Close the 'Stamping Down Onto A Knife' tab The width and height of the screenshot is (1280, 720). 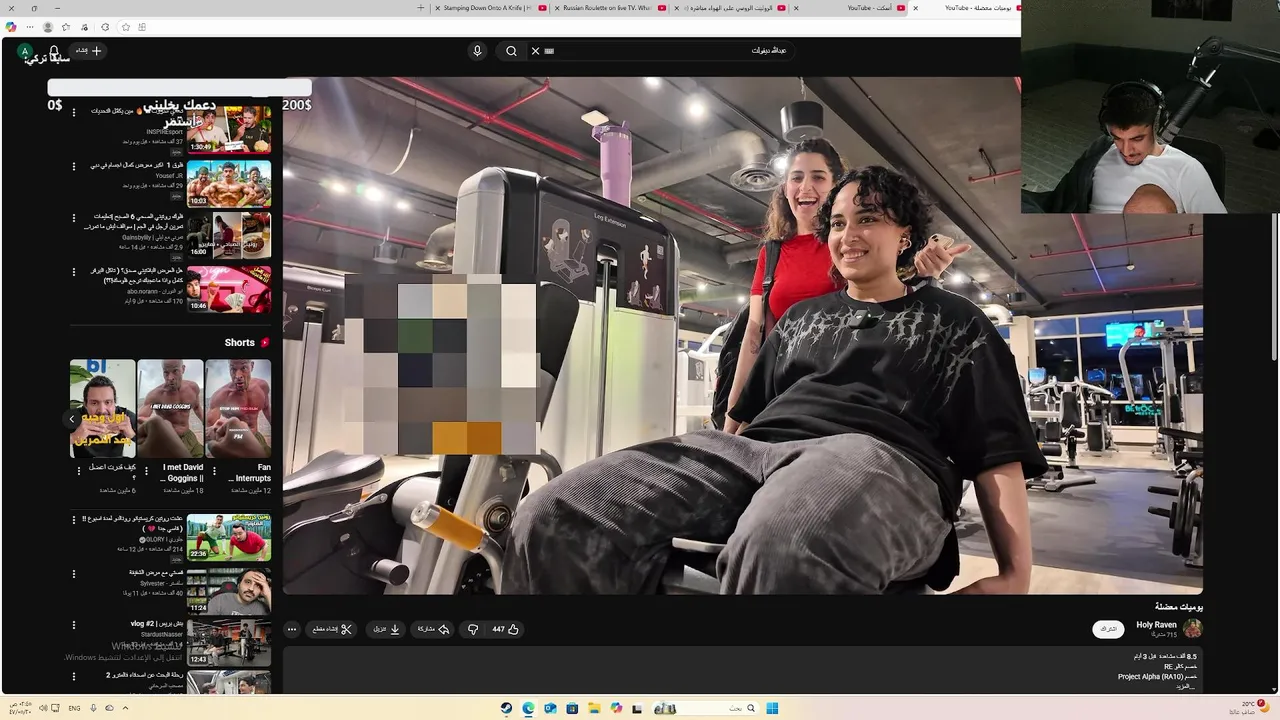point(438,8)
